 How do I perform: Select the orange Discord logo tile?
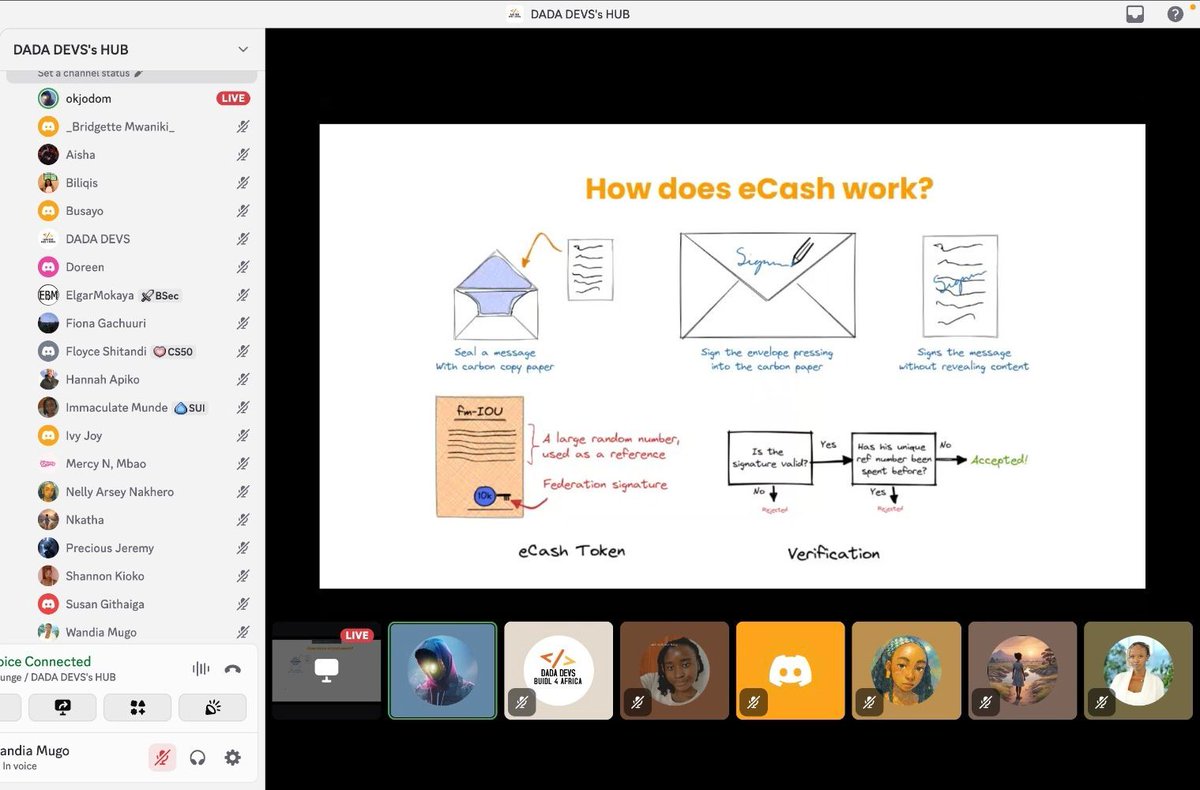click(x=790, y=670)
